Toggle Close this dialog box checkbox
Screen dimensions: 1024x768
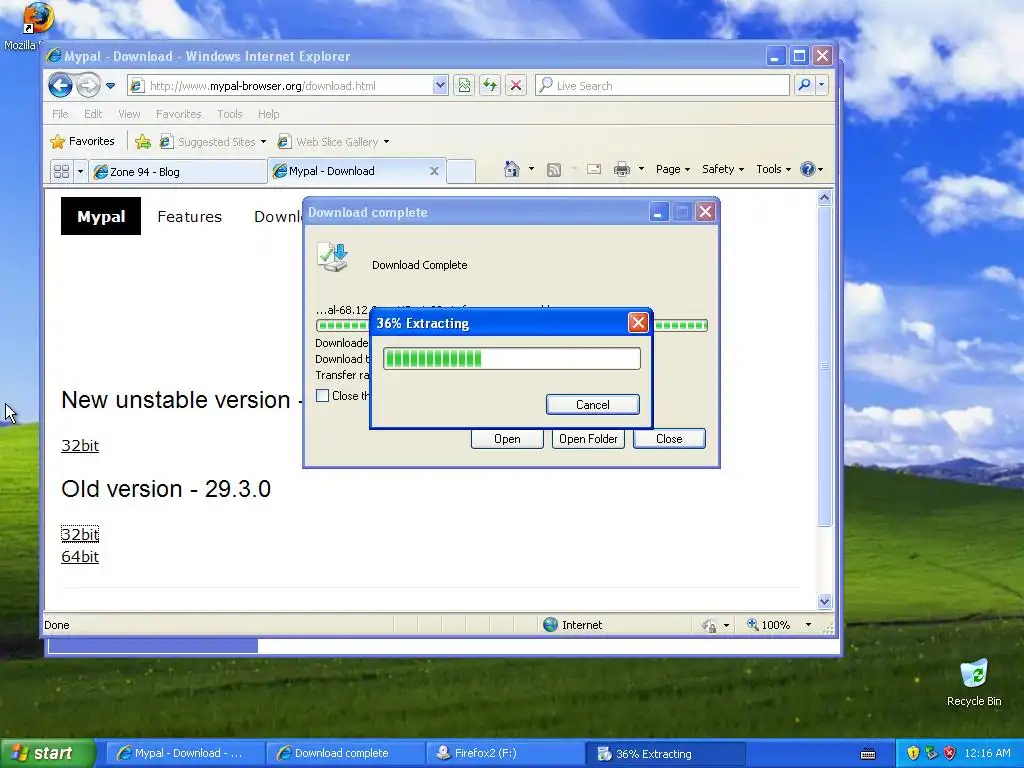click(323, 396)
